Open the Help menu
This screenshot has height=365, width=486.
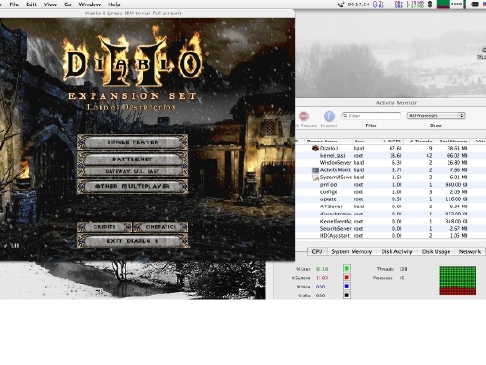coord(114,4)
